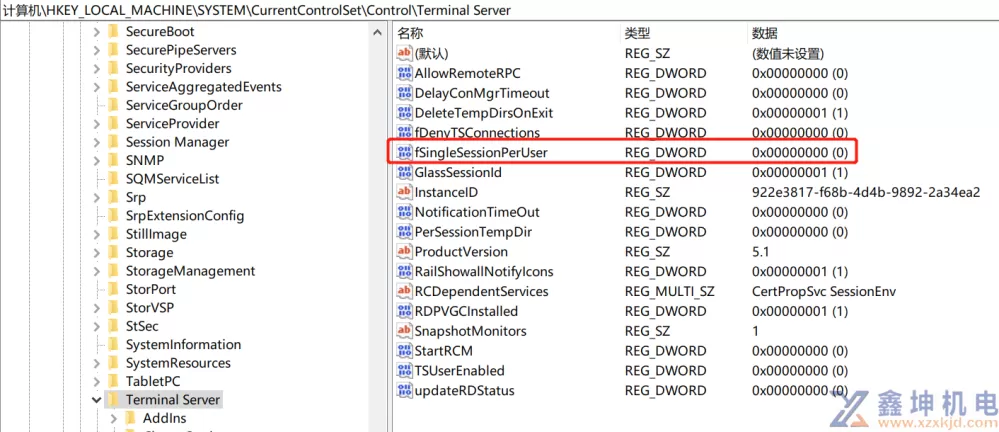Select the SrpExtensionConfig key

[x=185, y=215]
